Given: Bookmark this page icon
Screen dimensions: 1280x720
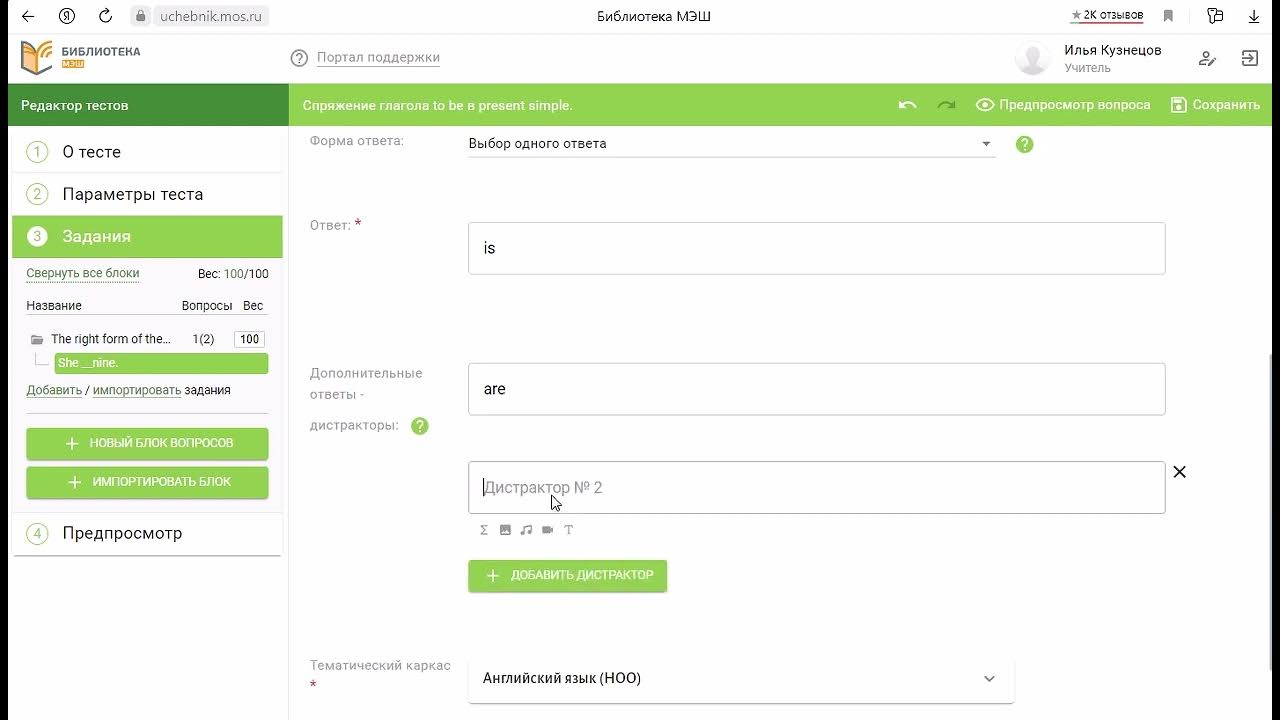Looking at the screenshot, I should pos(1168,16).
